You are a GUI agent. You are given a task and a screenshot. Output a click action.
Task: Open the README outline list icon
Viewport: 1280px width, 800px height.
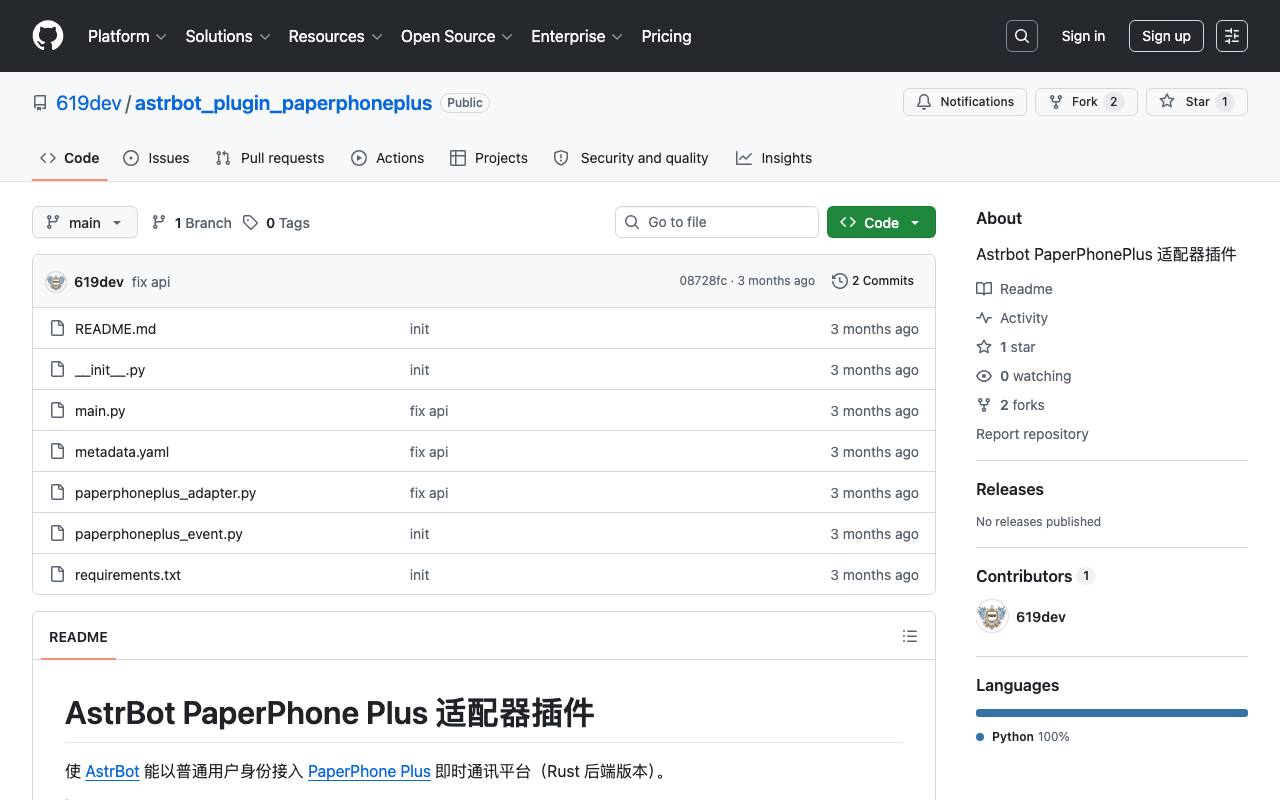coord(910,636)
